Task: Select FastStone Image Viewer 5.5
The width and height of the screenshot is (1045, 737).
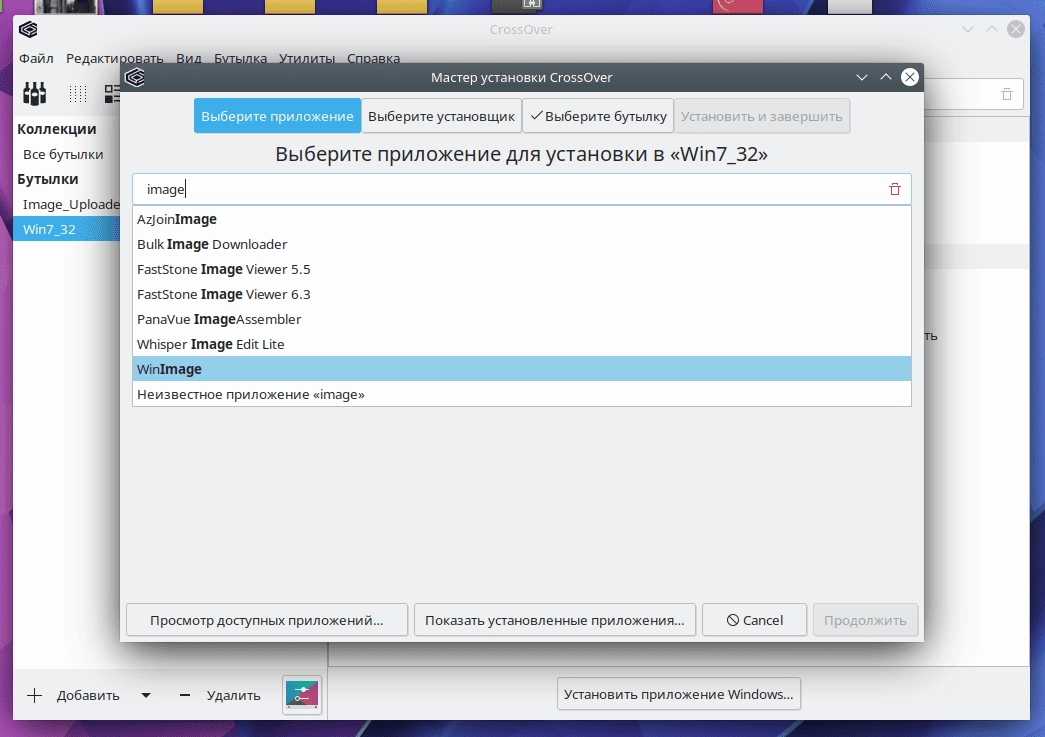Action: [522, 269]
